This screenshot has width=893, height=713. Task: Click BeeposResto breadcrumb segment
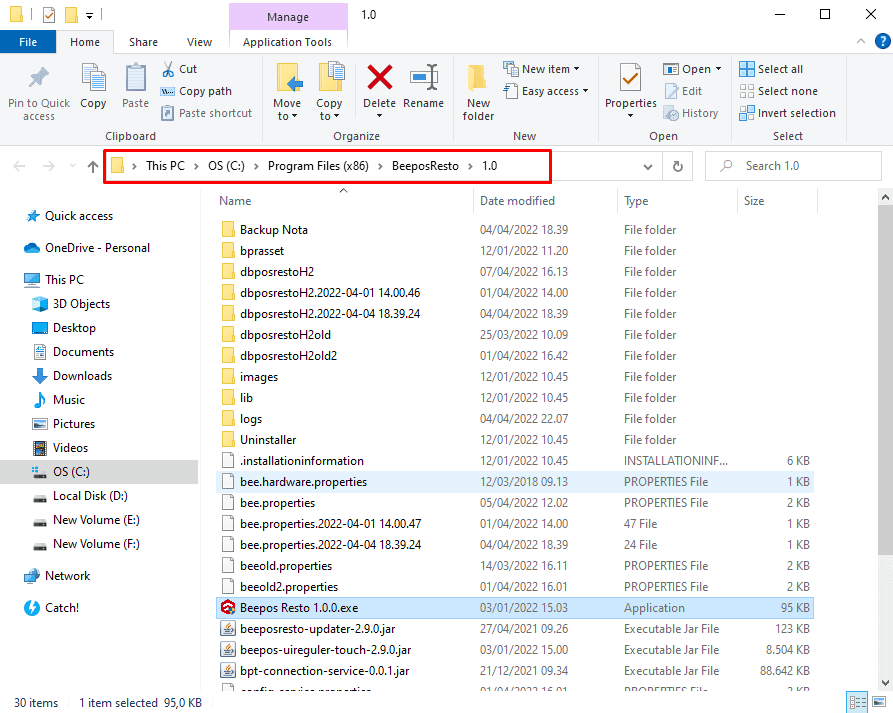tap(425, 166)
